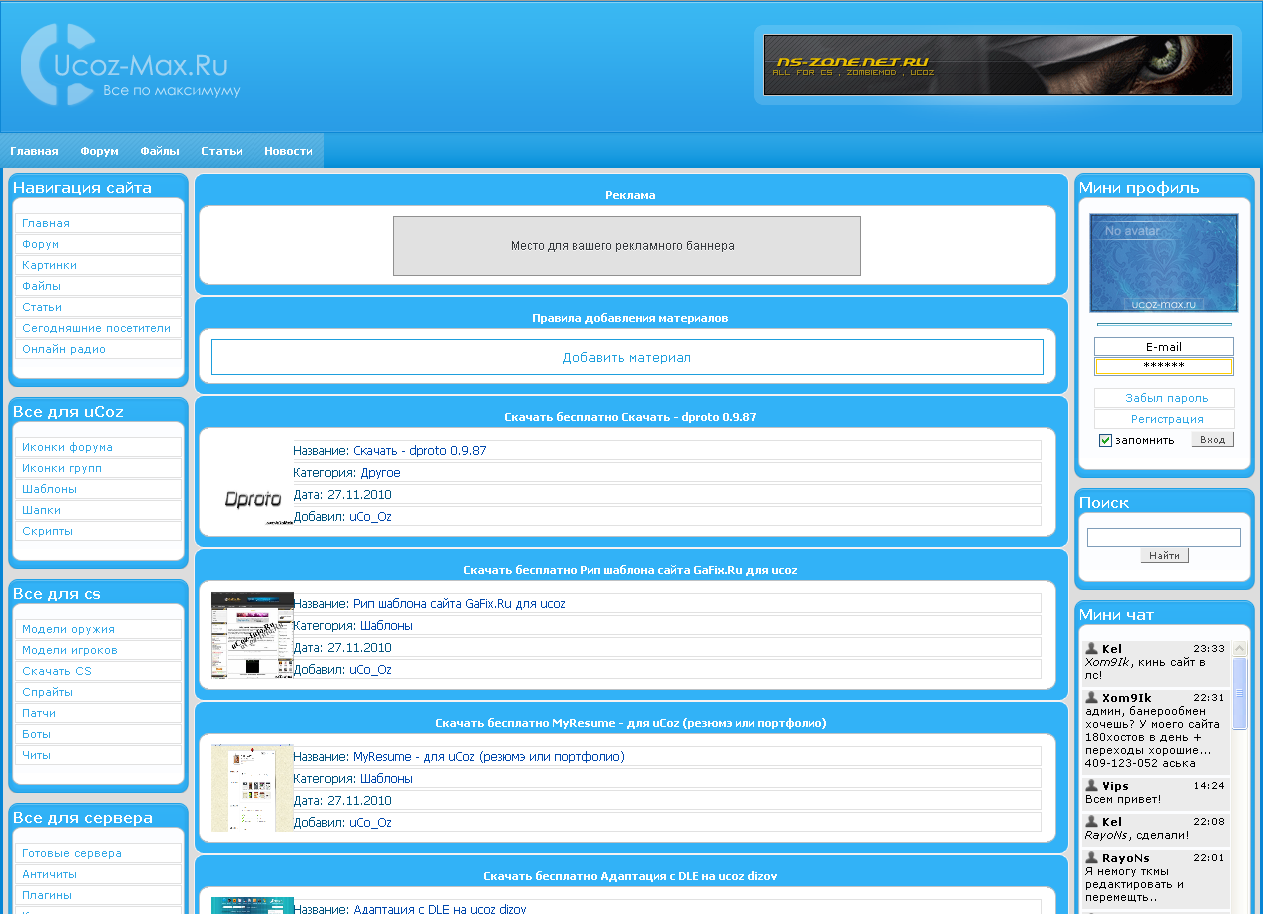Open the ns-zone.net.ru banner
The height and width of the screenshot is (914, 1263).
click(997, 65)
